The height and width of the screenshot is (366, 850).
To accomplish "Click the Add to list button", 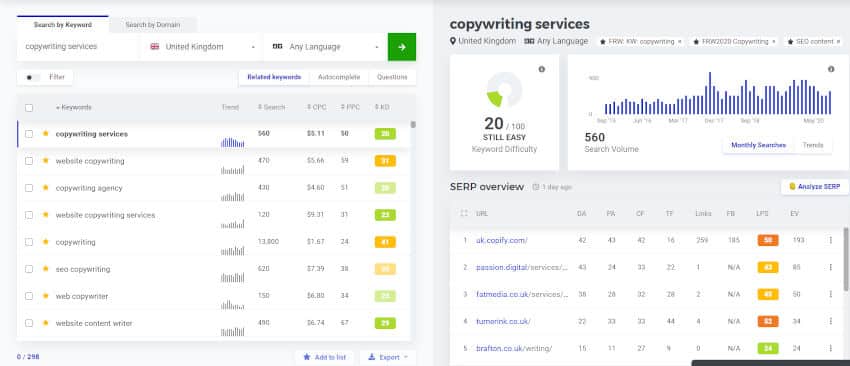I will click(x=324, y=357).
